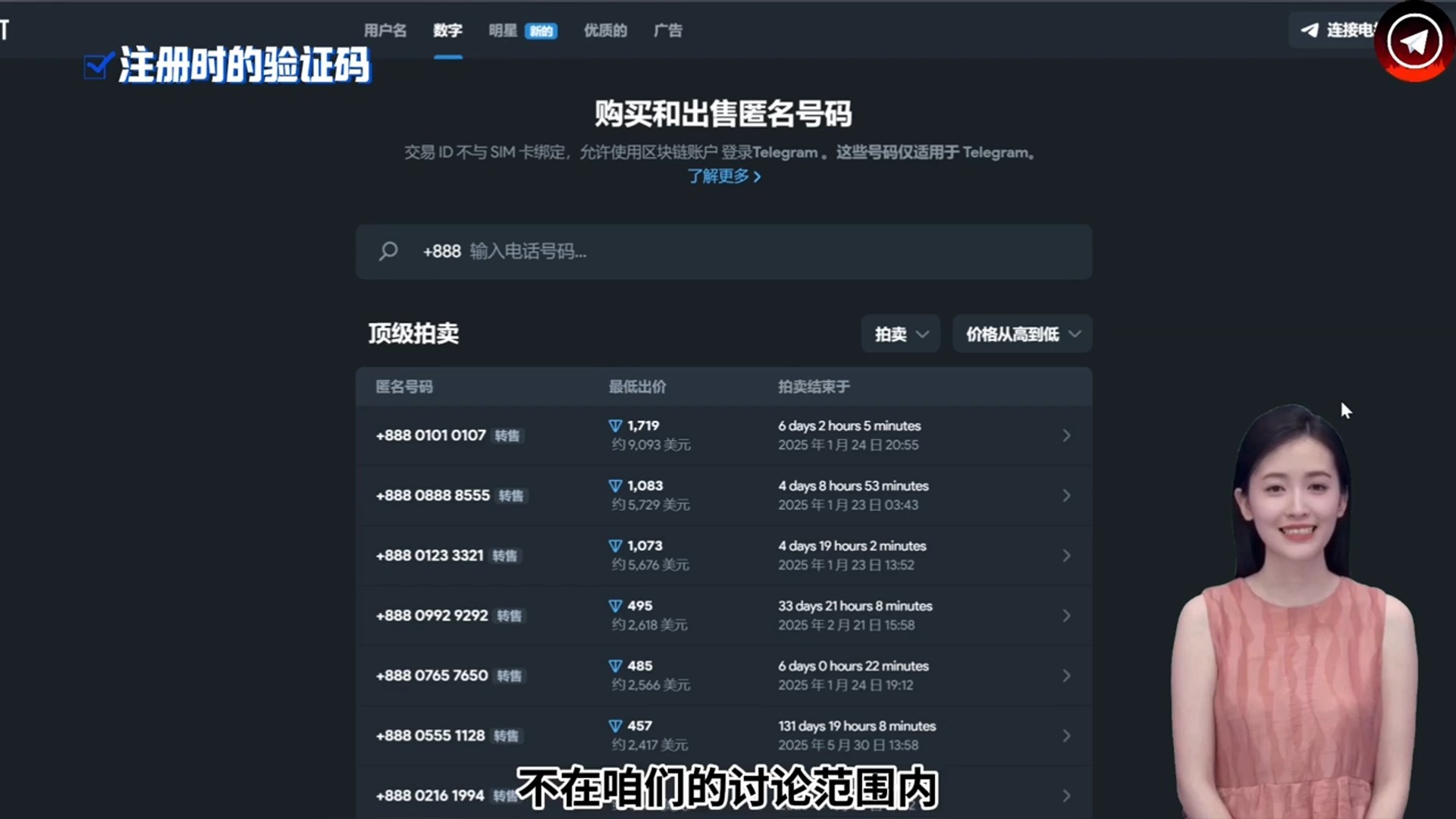Expand arrow for +888 0123 3321 row

pos(1066,555)
